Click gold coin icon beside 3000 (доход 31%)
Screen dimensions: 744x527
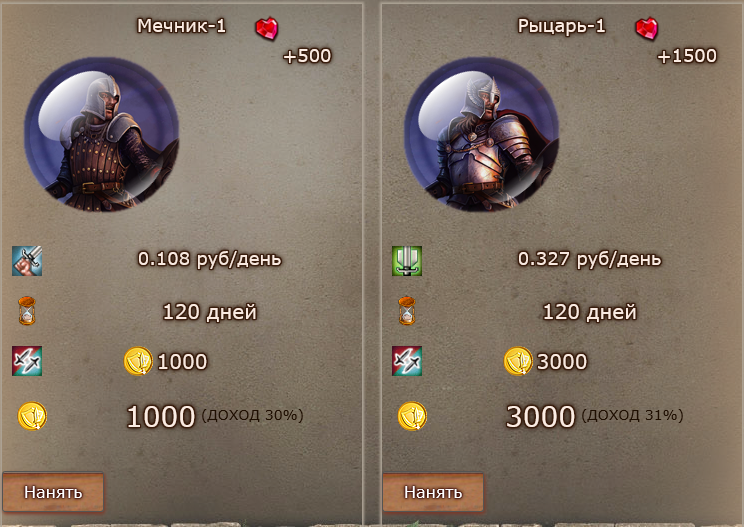(412, 416)
